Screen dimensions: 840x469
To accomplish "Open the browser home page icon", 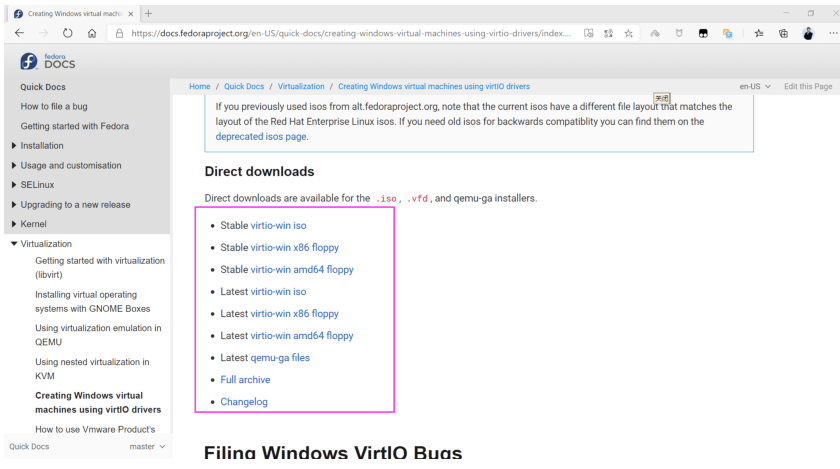I will click(92, 33).
